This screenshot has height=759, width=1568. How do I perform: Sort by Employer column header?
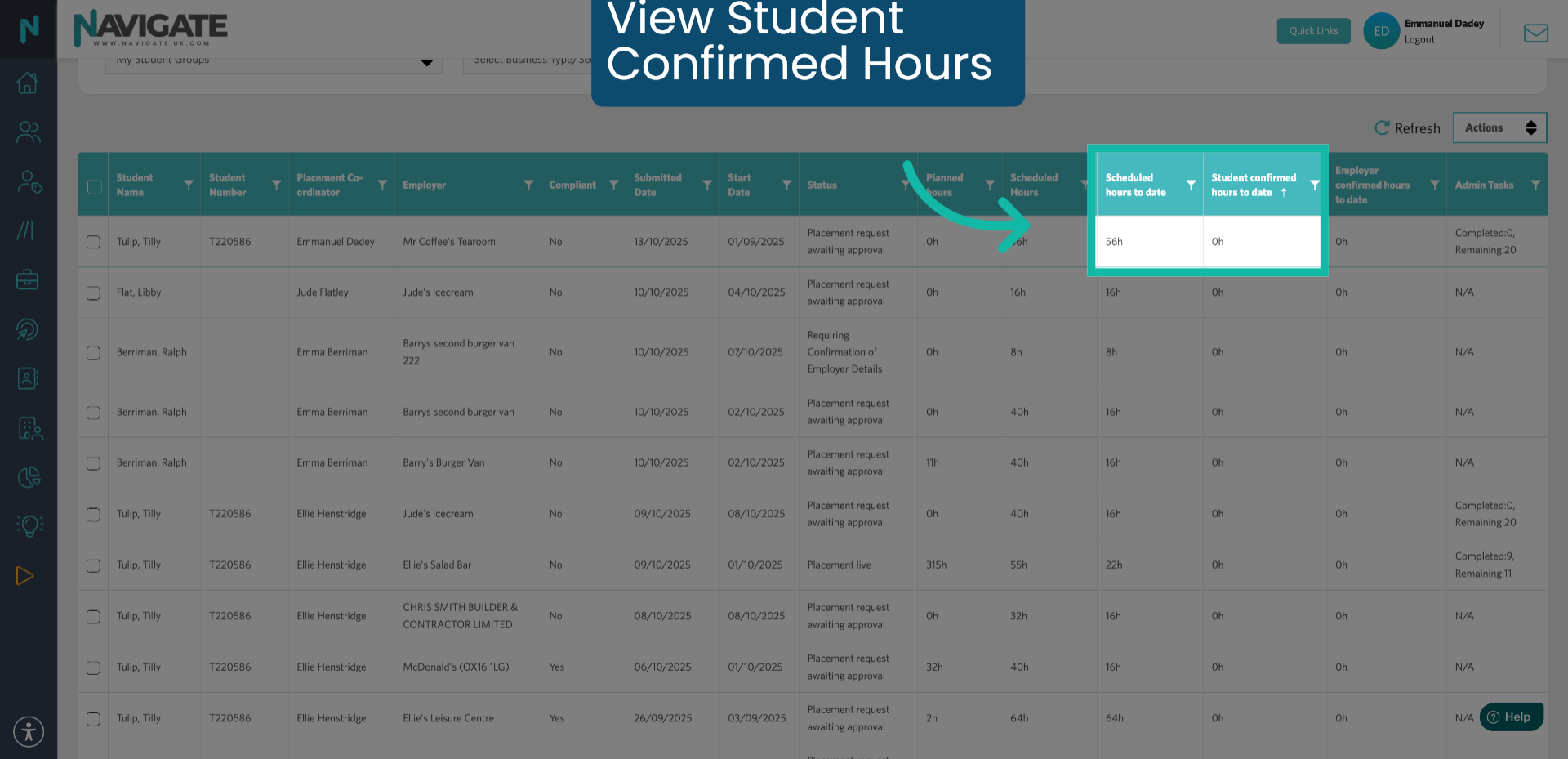pyautogui.click(x=424, y=185)
